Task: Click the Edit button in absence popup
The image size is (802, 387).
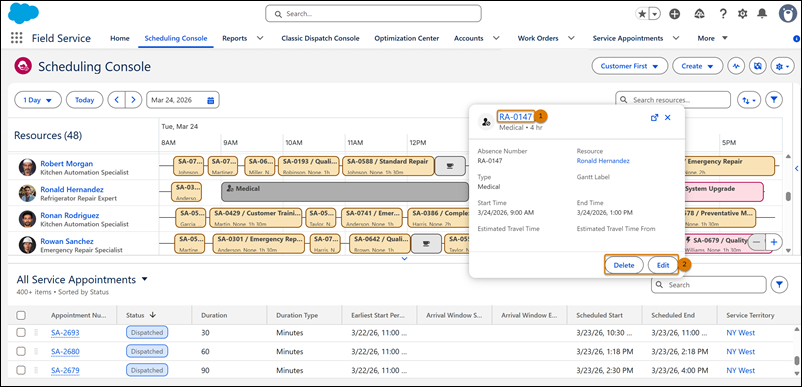Action: click(x=663, y=265)
